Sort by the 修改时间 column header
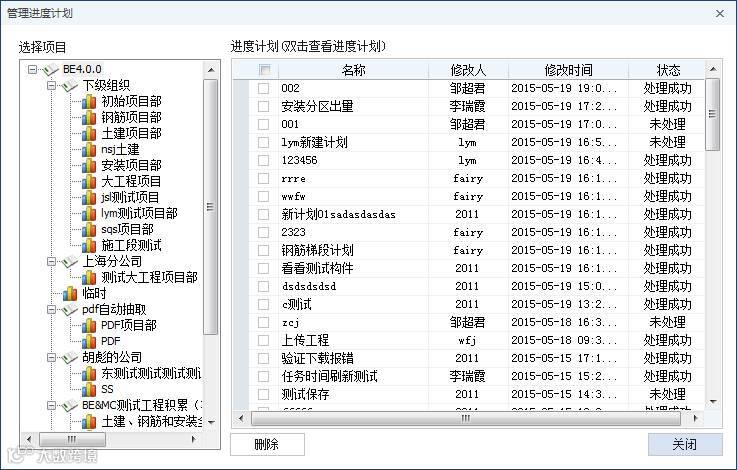Screen dimensions: 737x470 pos(568,70)
